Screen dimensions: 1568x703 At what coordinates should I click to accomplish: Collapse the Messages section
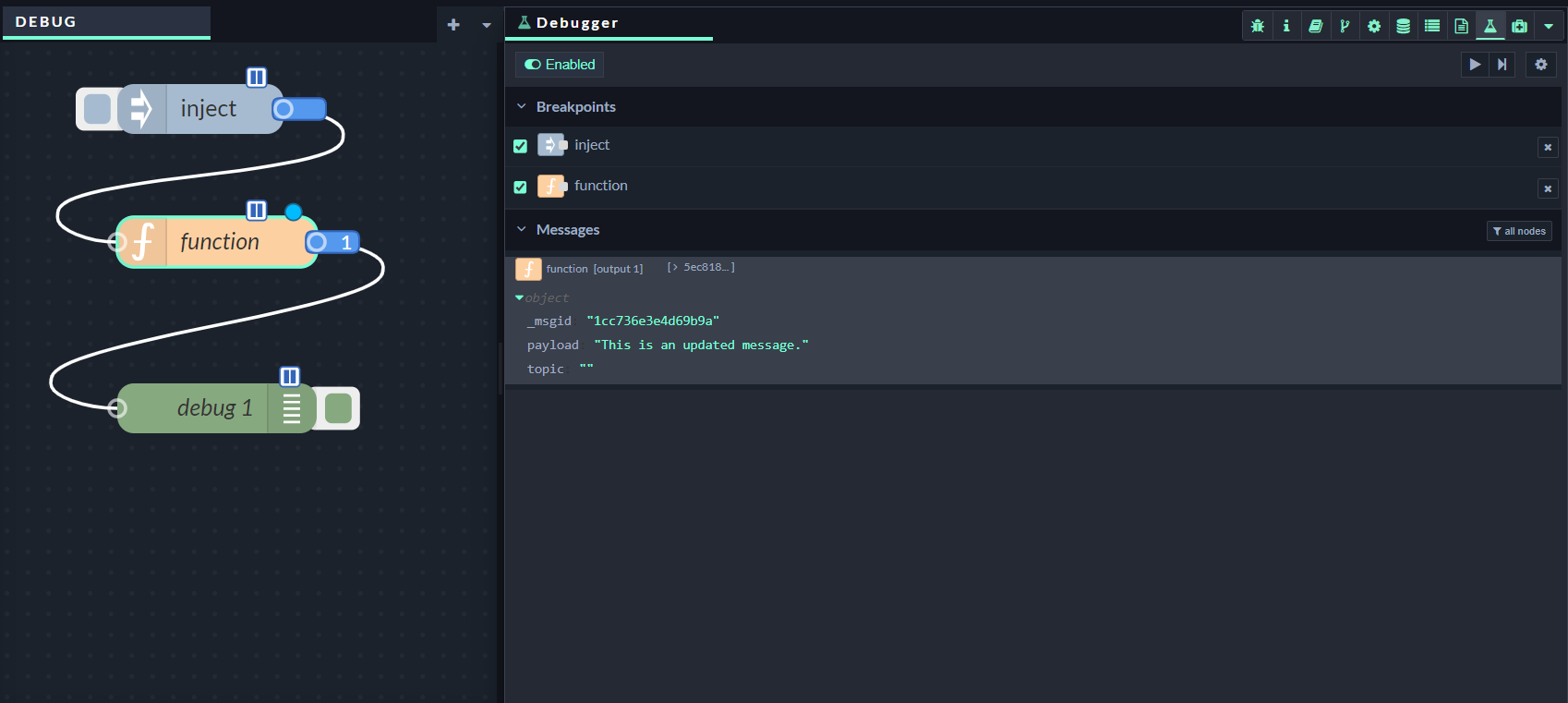[522, 230]
